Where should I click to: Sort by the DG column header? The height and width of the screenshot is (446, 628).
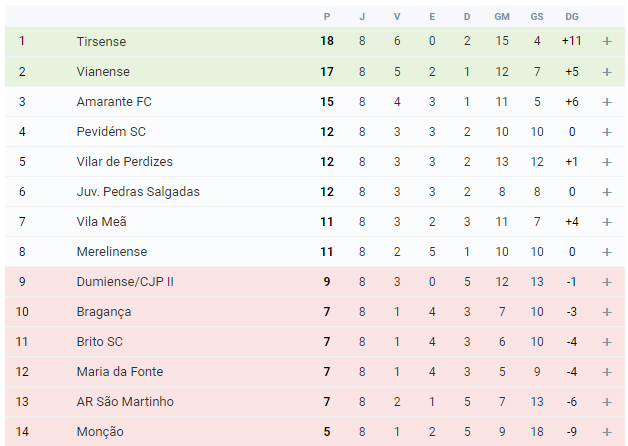pos(572,16)
